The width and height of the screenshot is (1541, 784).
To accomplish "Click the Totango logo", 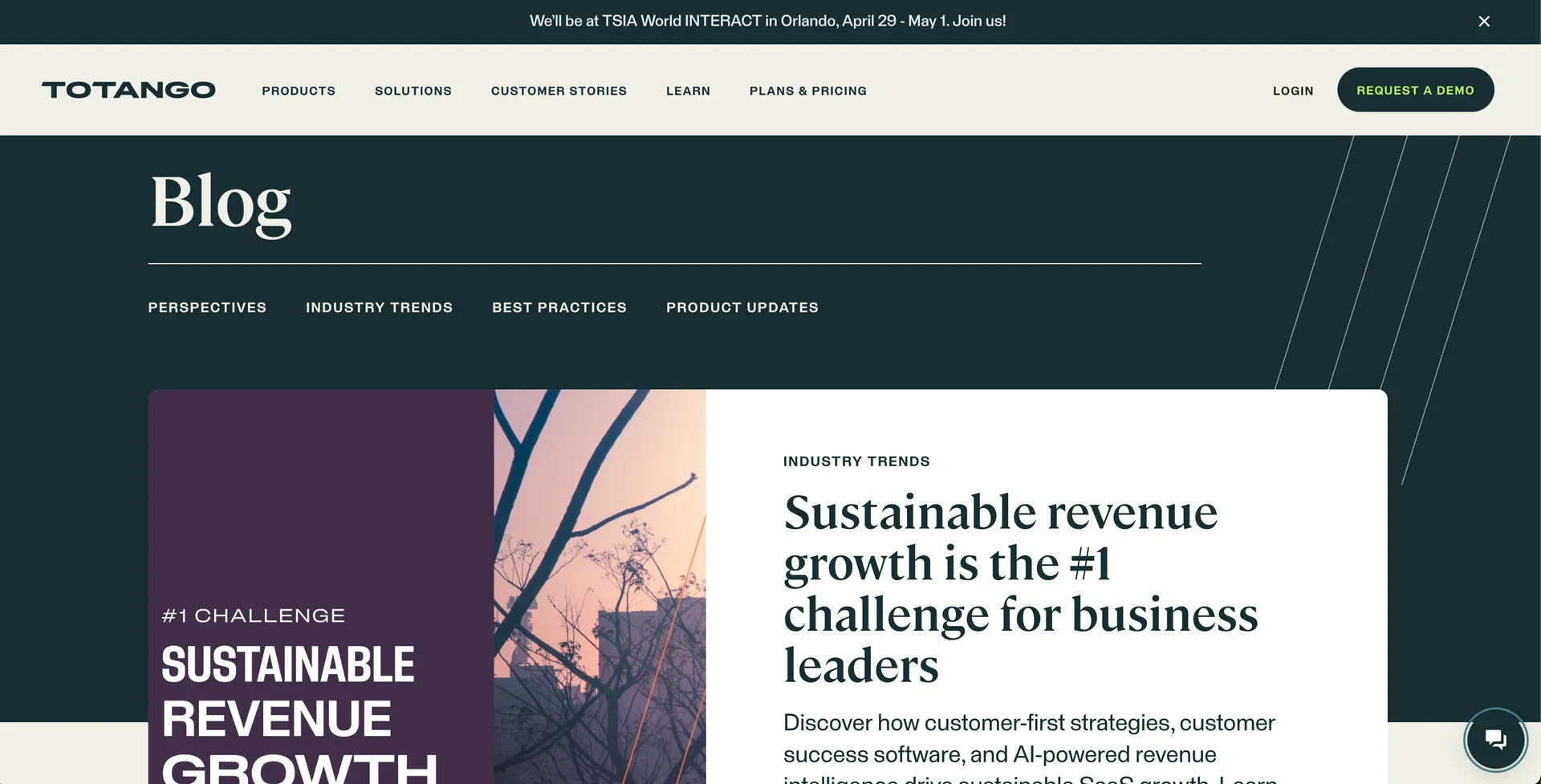I will point(128,90).
